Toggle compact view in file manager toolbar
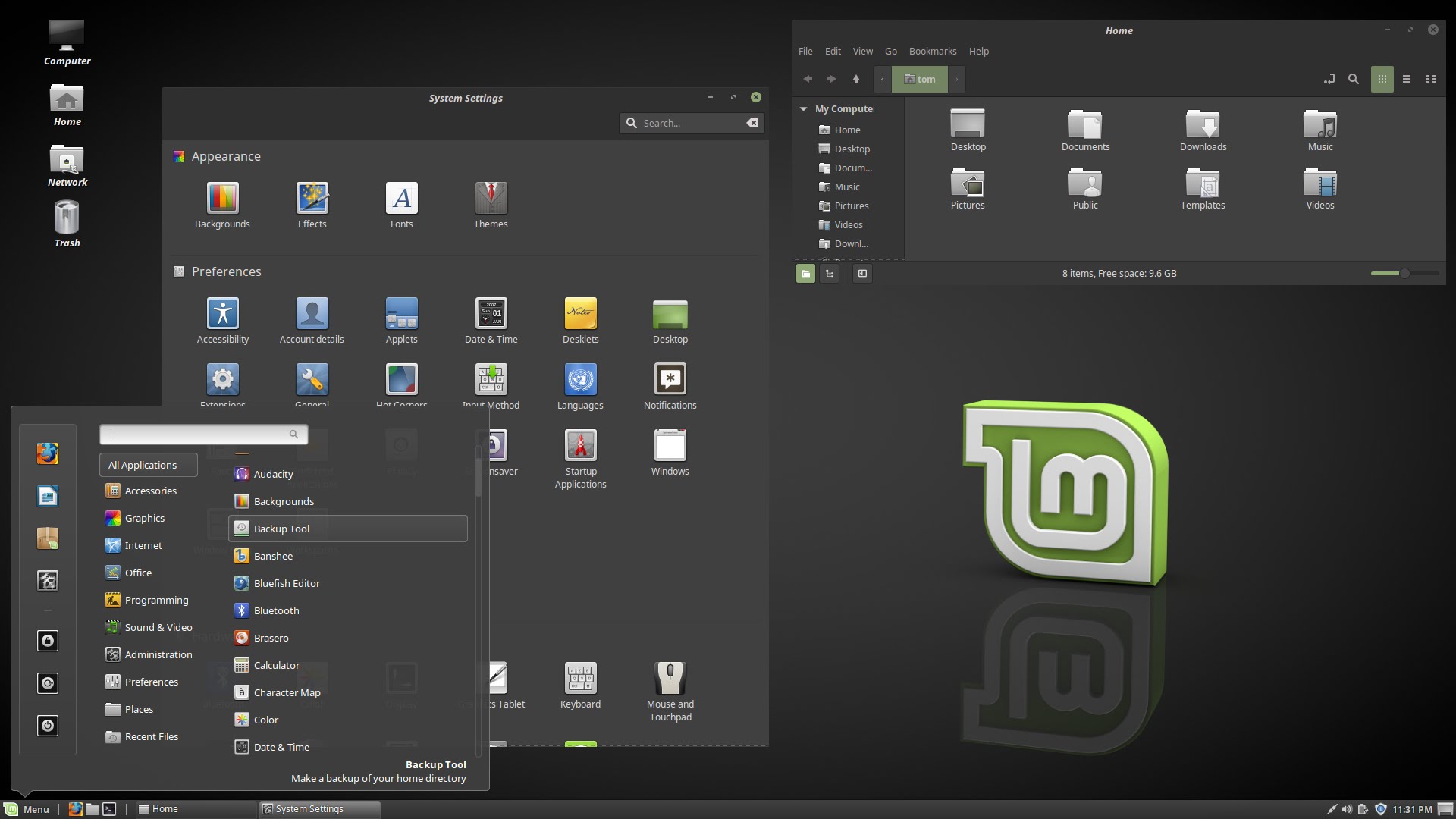The width and height of the screenshot is (1456, 819). [1430, 78]
